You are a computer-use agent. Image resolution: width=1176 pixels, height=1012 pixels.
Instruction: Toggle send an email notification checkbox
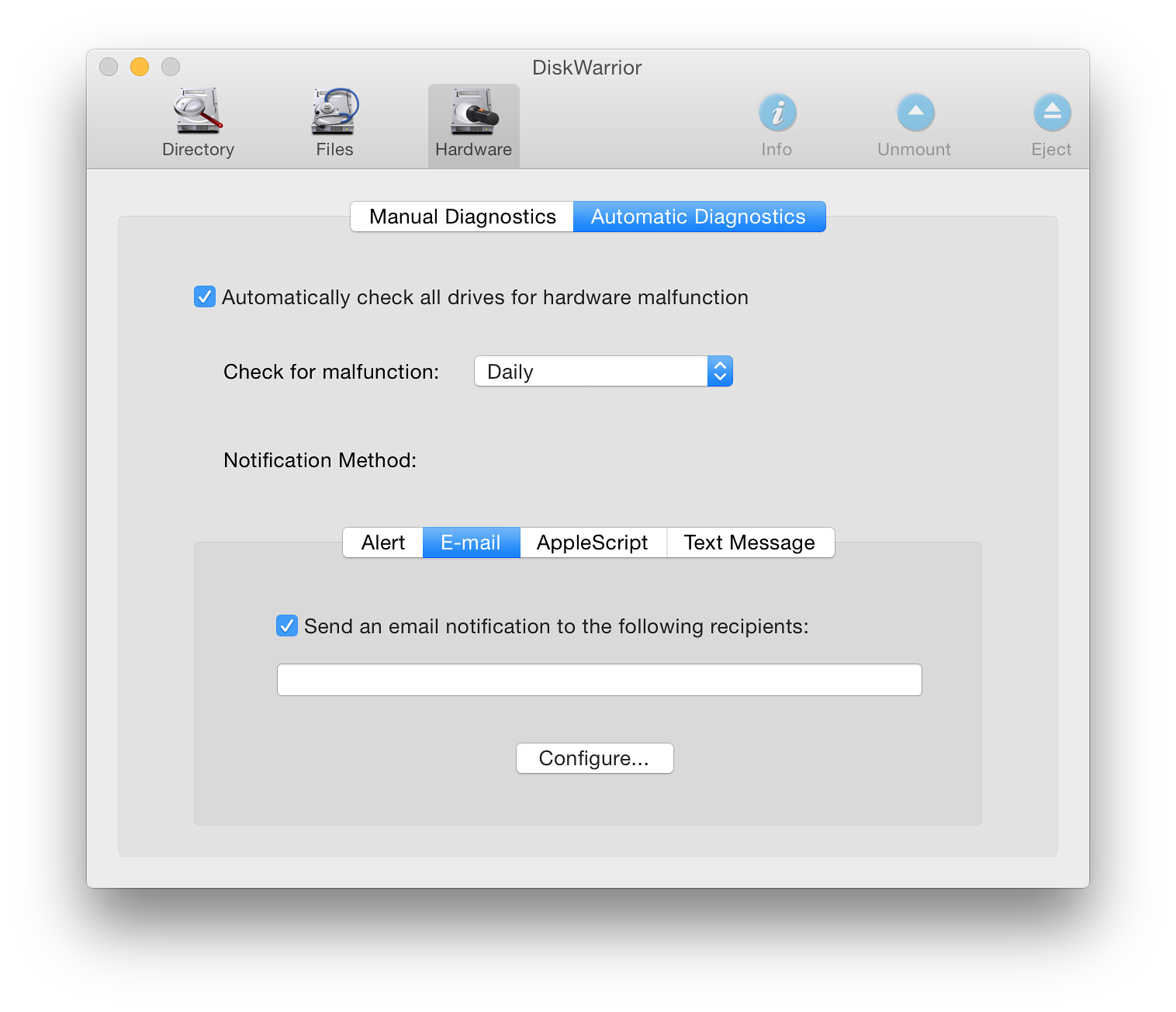pos(287,626)
